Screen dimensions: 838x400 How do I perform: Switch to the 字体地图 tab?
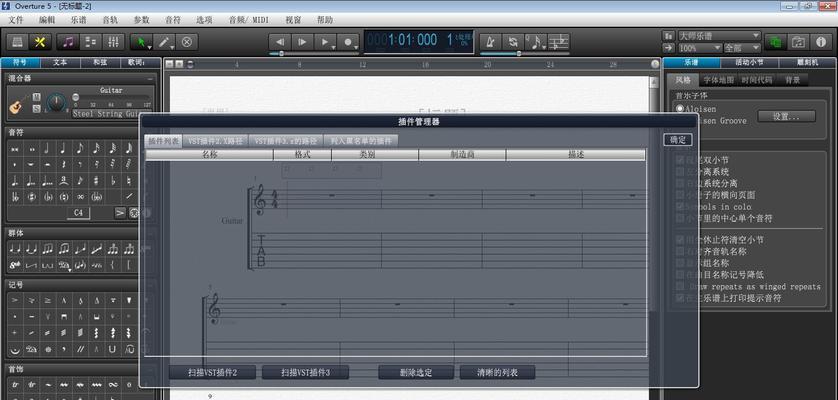click(718, 80)
